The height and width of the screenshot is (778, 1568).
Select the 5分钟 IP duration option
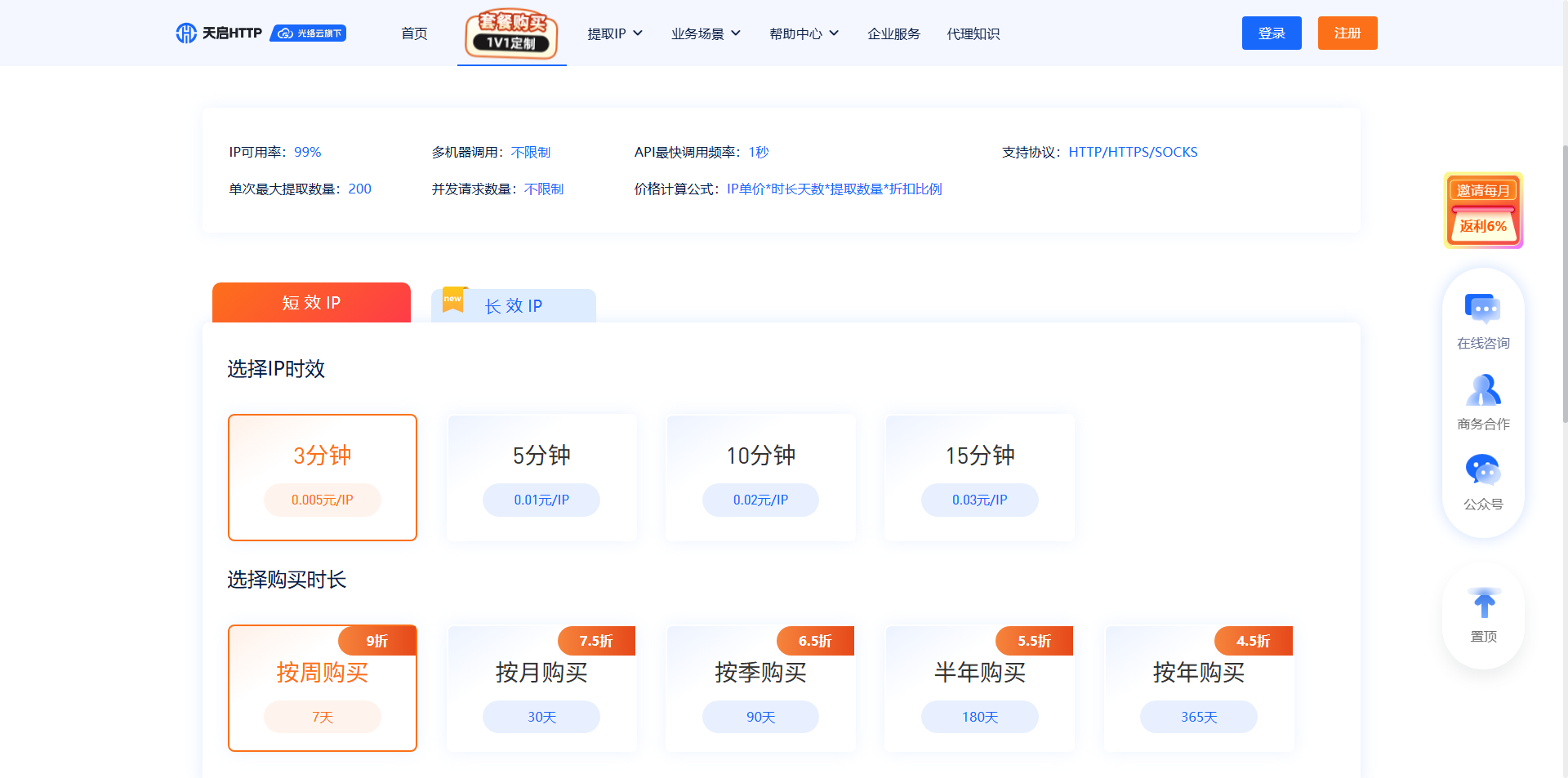pos(541,477)
